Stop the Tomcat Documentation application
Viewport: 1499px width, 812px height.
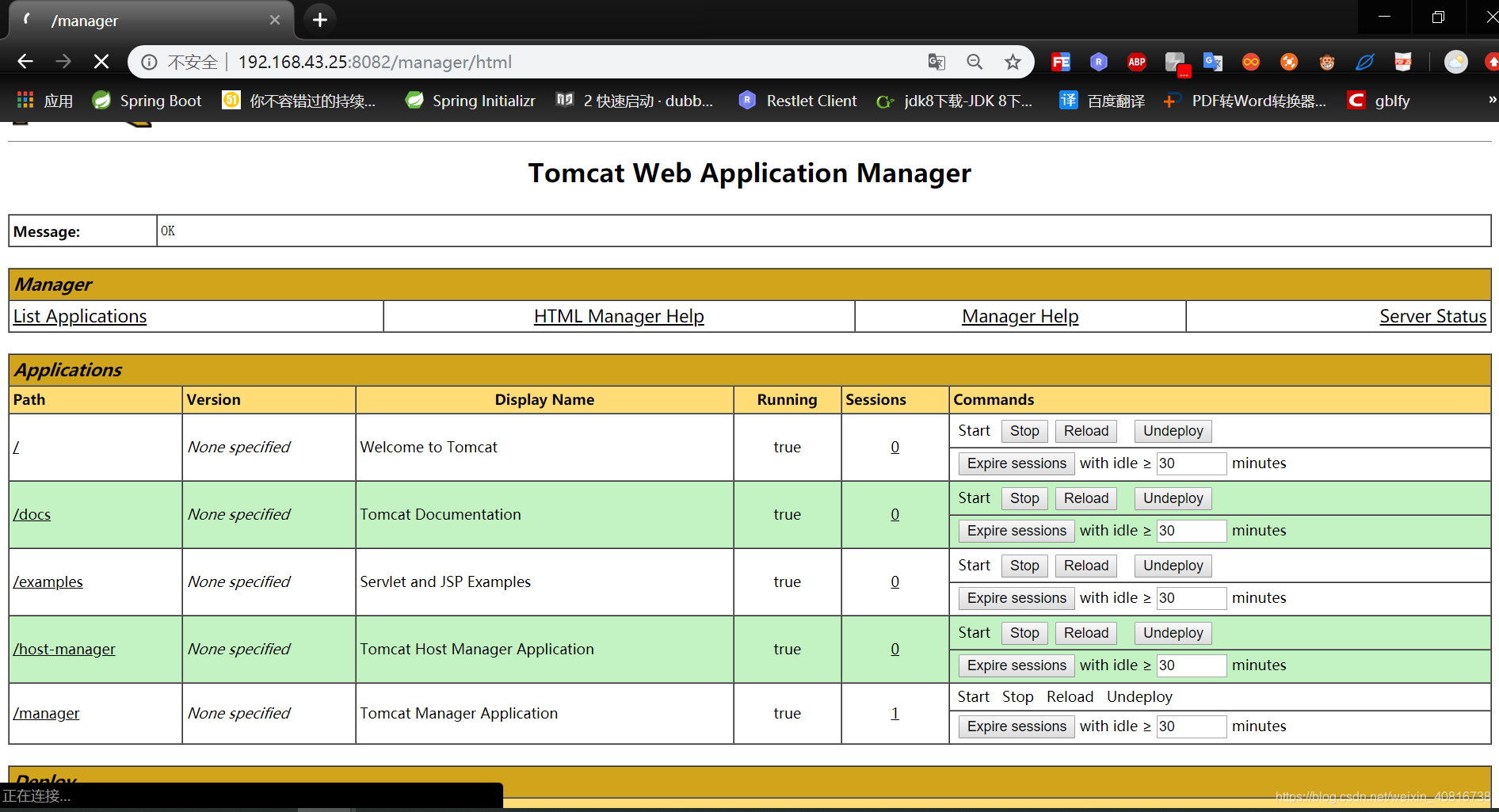point(1024,498)
